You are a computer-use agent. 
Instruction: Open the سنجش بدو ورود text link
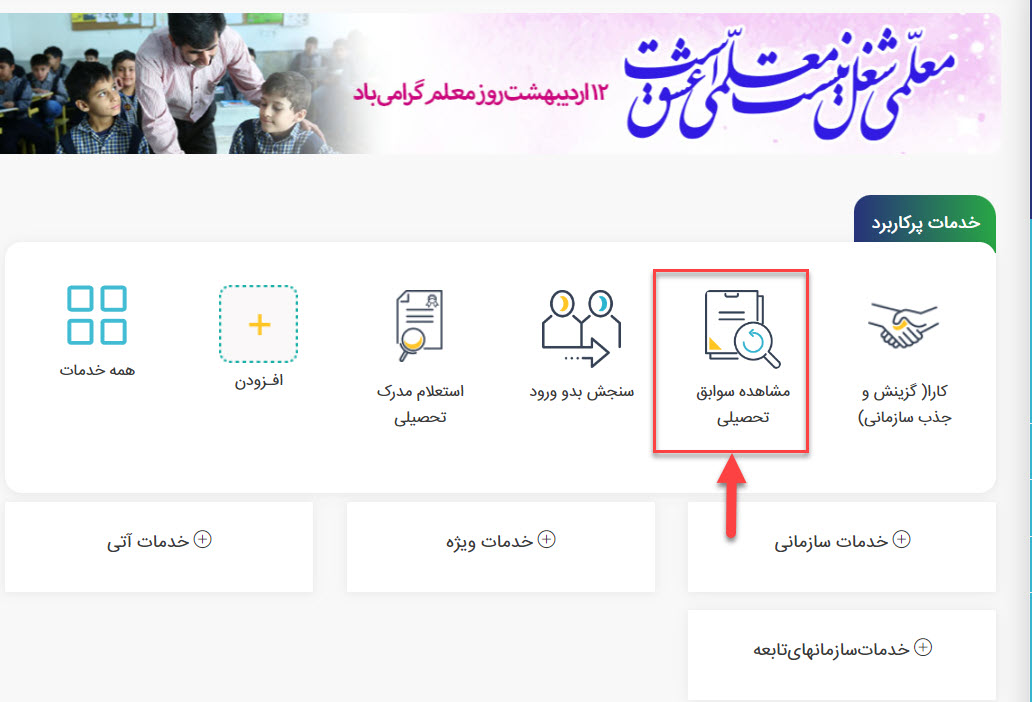582,391
